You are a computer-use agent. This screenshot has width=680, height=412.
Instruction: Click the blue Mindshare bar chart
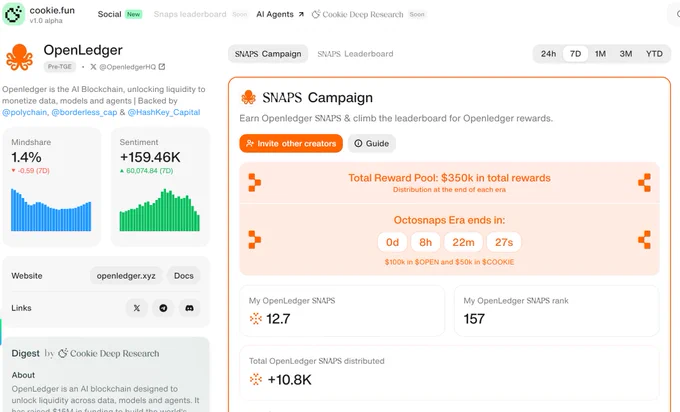click(x=51, y=209)
